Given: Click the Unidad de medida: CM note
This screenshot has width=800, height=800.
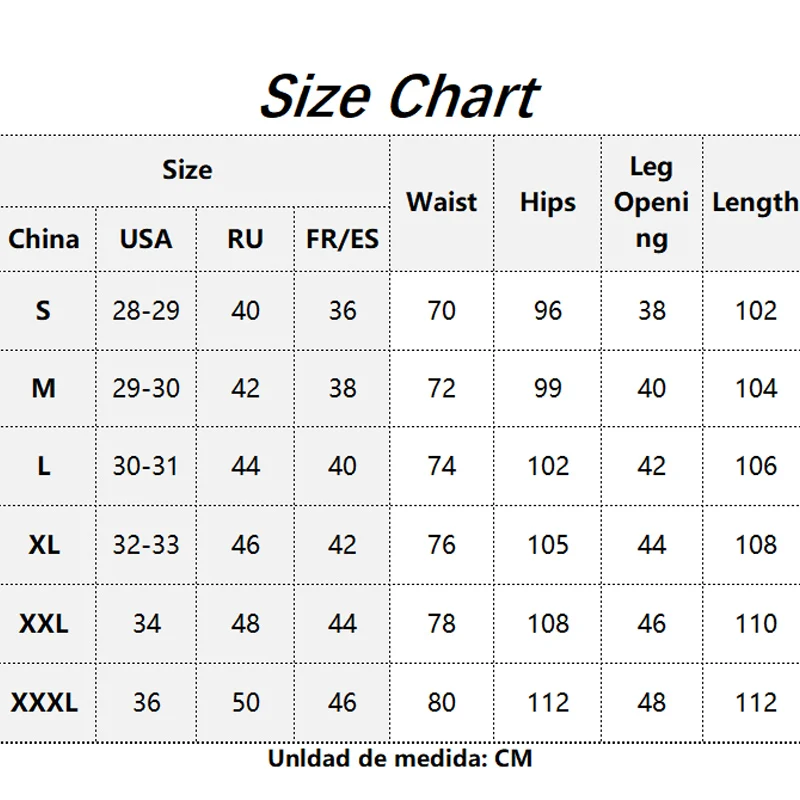Looking at the screenshot, I should click(400, 759).
